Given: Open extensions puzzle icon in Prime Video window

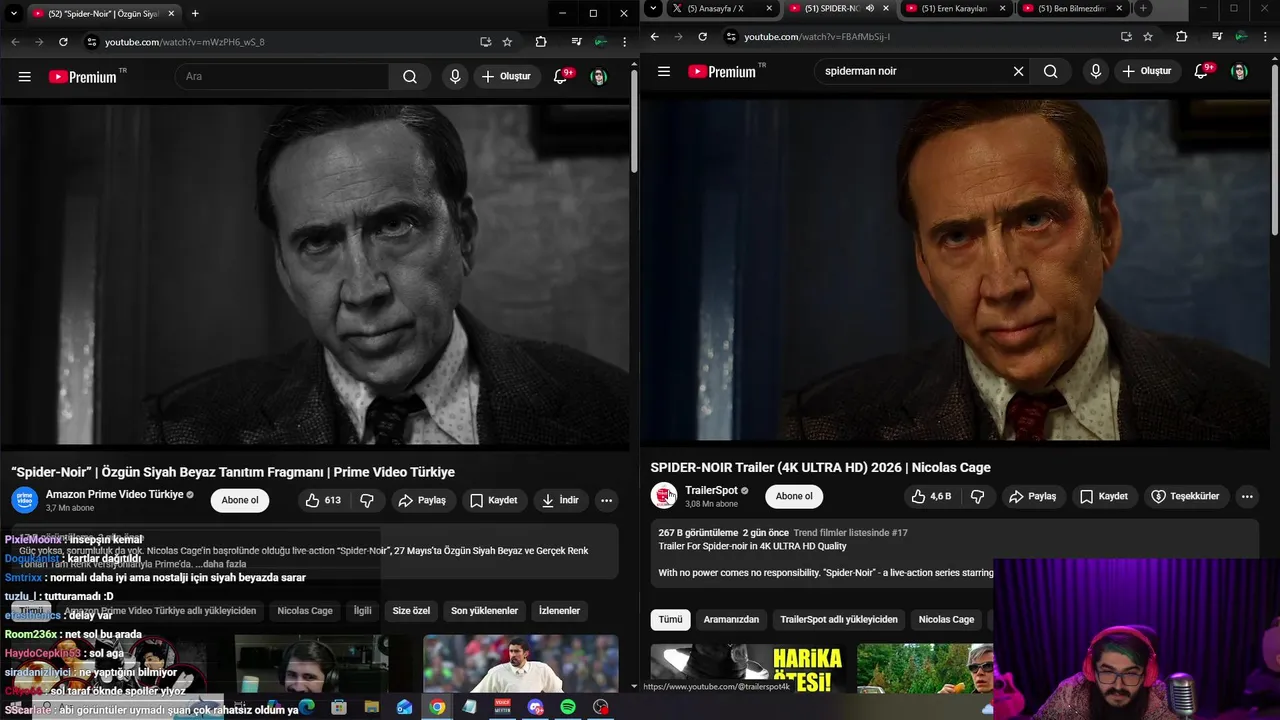Looking at the screenshot, I should [x=541, y=42].
